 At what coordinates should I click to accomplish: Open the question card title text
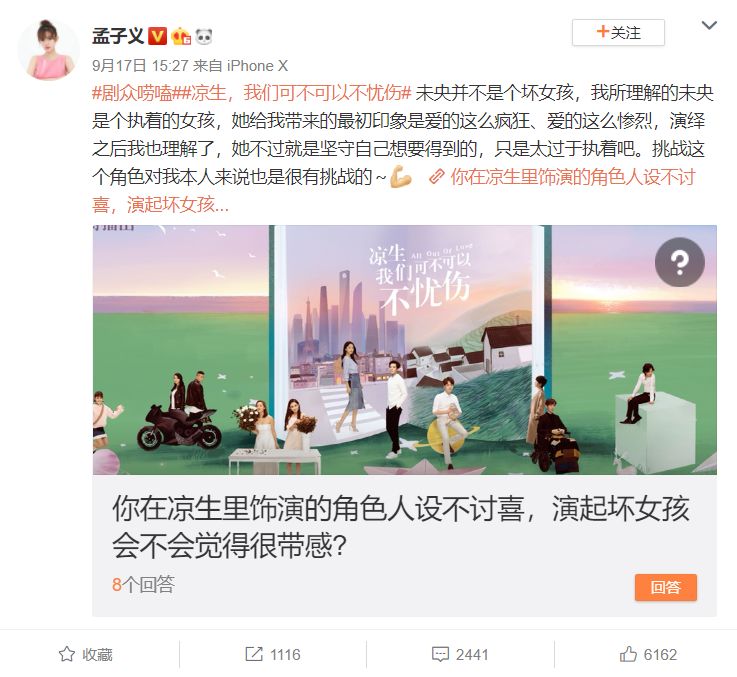(x=400, y=527)
